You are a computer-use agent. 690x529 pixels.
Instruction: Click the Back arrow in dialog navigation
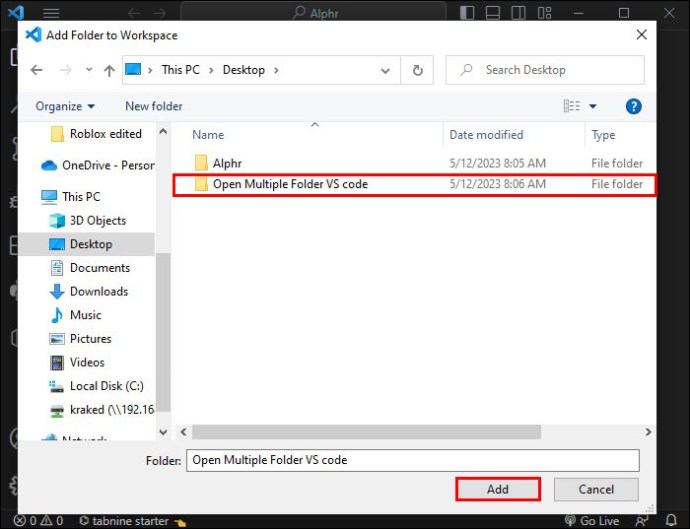37,70
